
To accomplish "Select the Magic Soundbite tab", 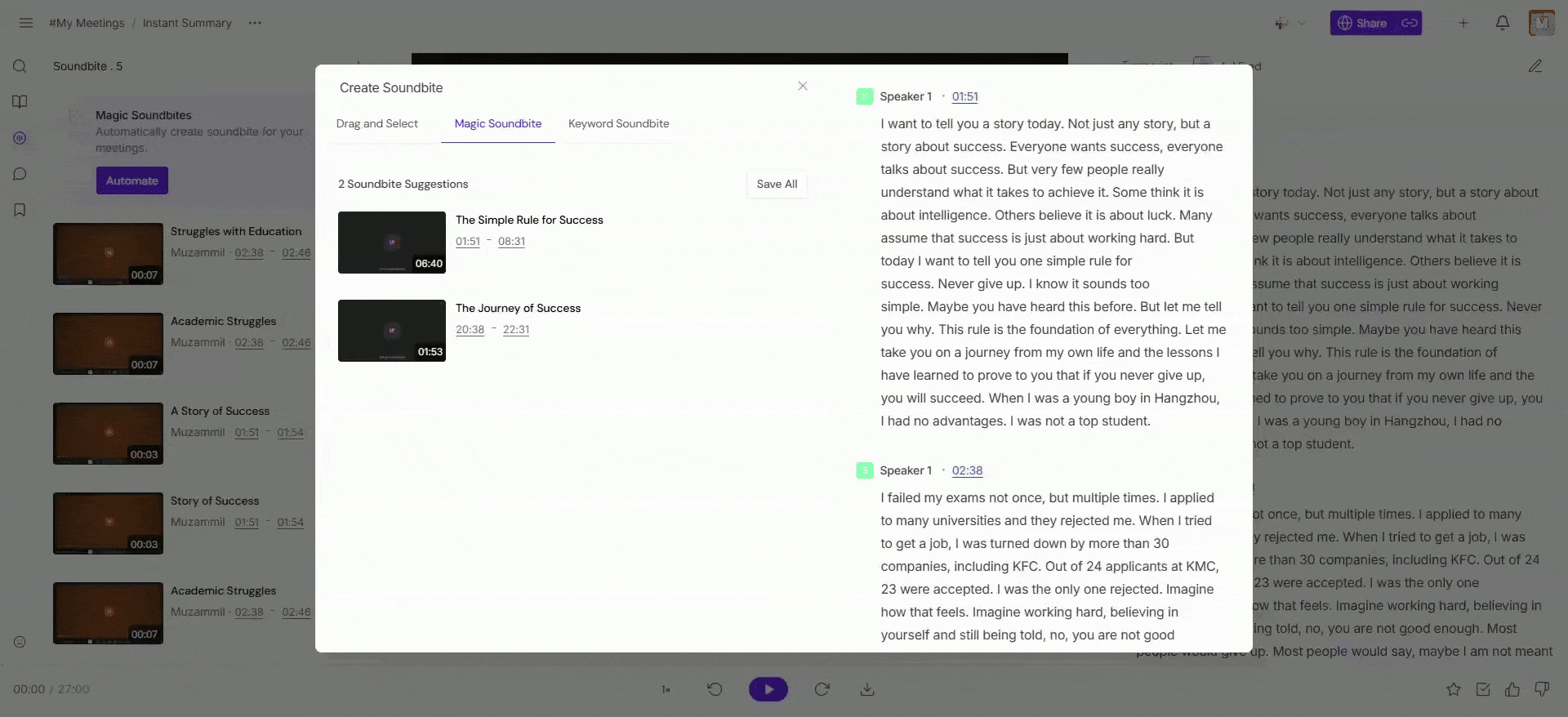I will [498, 123].
